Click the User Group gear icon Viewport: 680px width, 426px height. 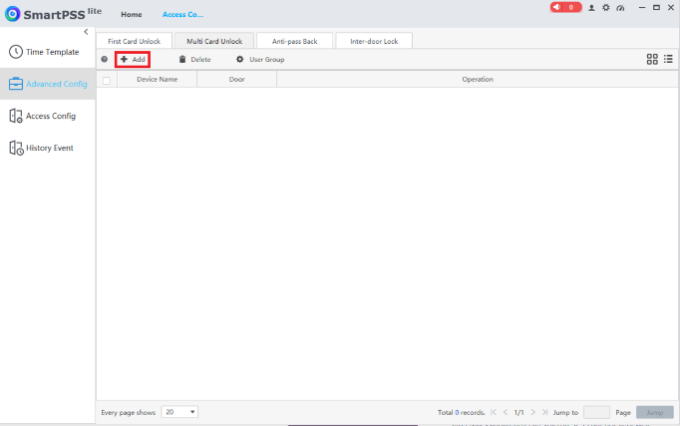point(240,59)
